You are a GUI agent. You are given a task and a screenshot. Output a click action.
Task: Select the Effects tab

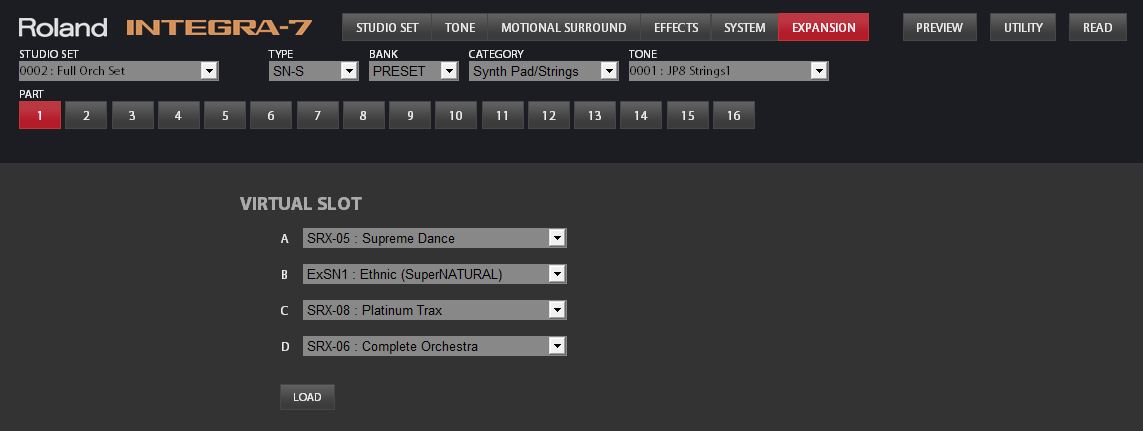tap(676, 27)
